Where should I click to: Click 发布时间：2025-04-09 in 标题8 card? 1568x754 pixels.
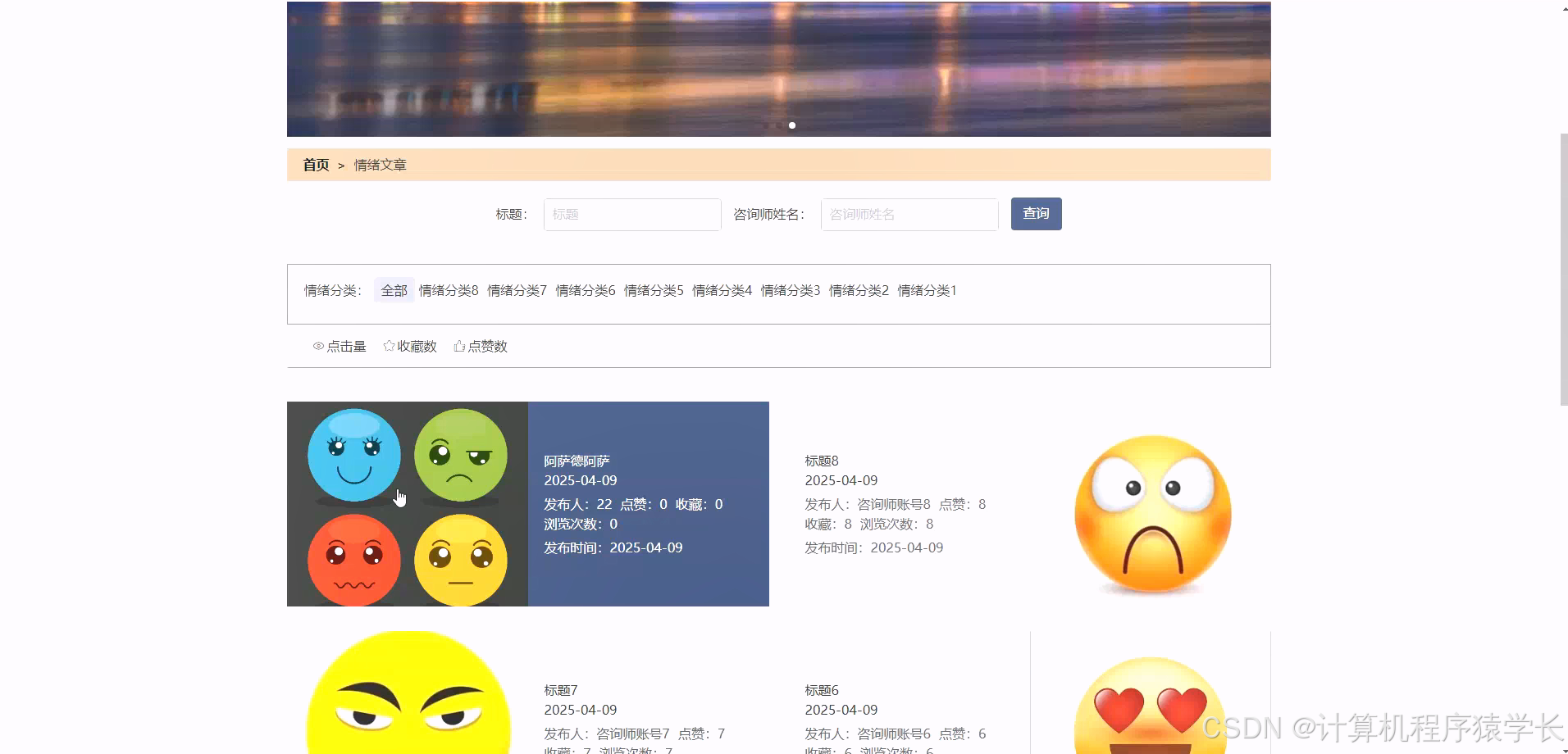(873, 547)
